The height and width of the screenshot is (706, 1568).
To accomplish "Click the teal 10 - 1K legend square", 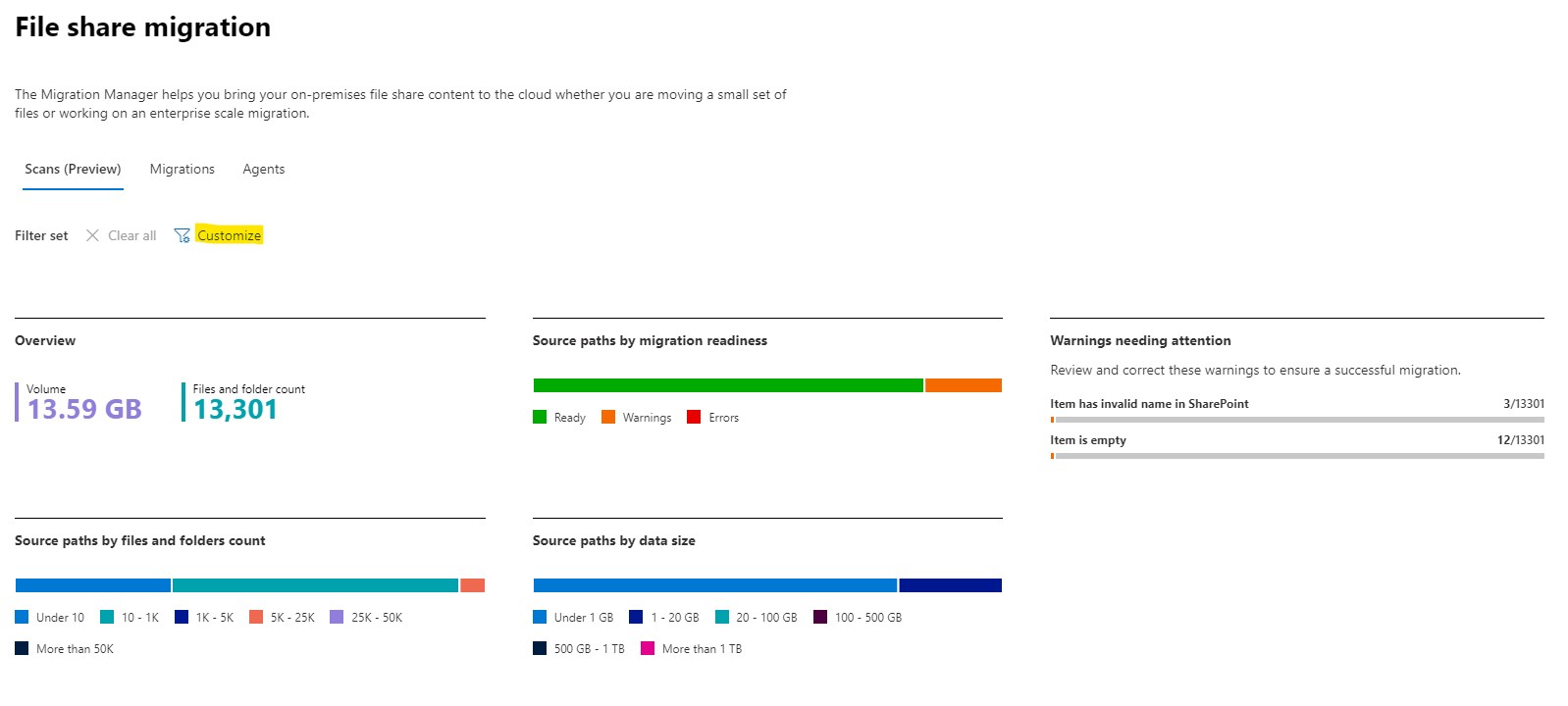I will click(x=108, y=617).
